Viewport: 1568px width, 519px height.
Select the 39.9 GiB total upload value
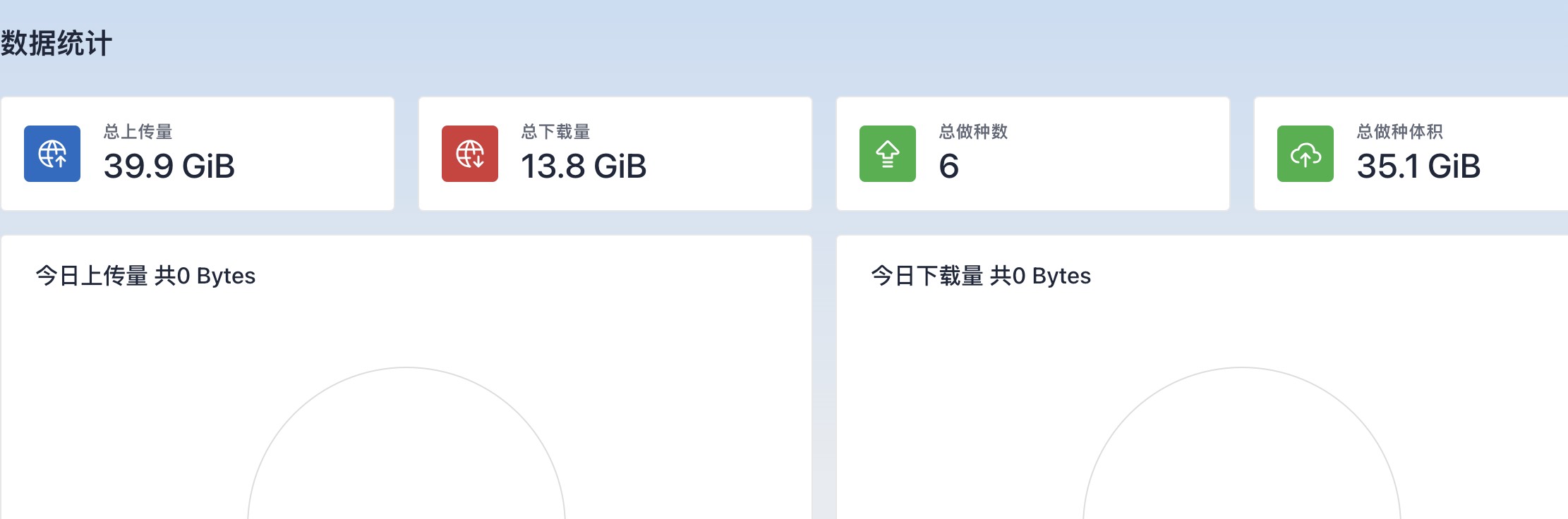click(169, 166)
